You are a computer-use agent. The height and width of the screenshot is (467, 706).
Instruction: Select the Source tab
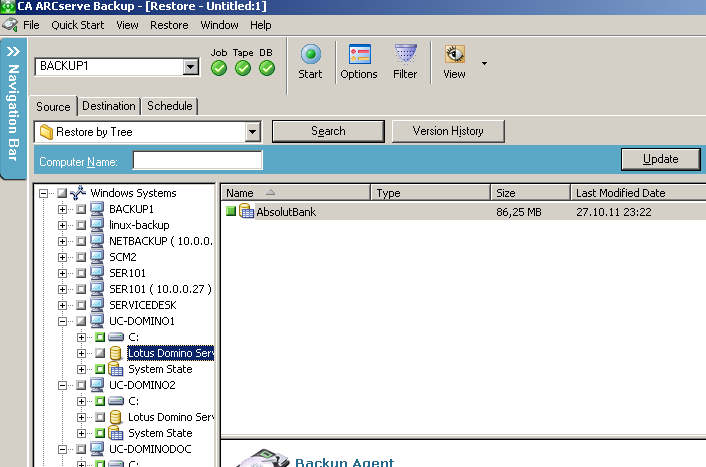click(x=53, y=107)
